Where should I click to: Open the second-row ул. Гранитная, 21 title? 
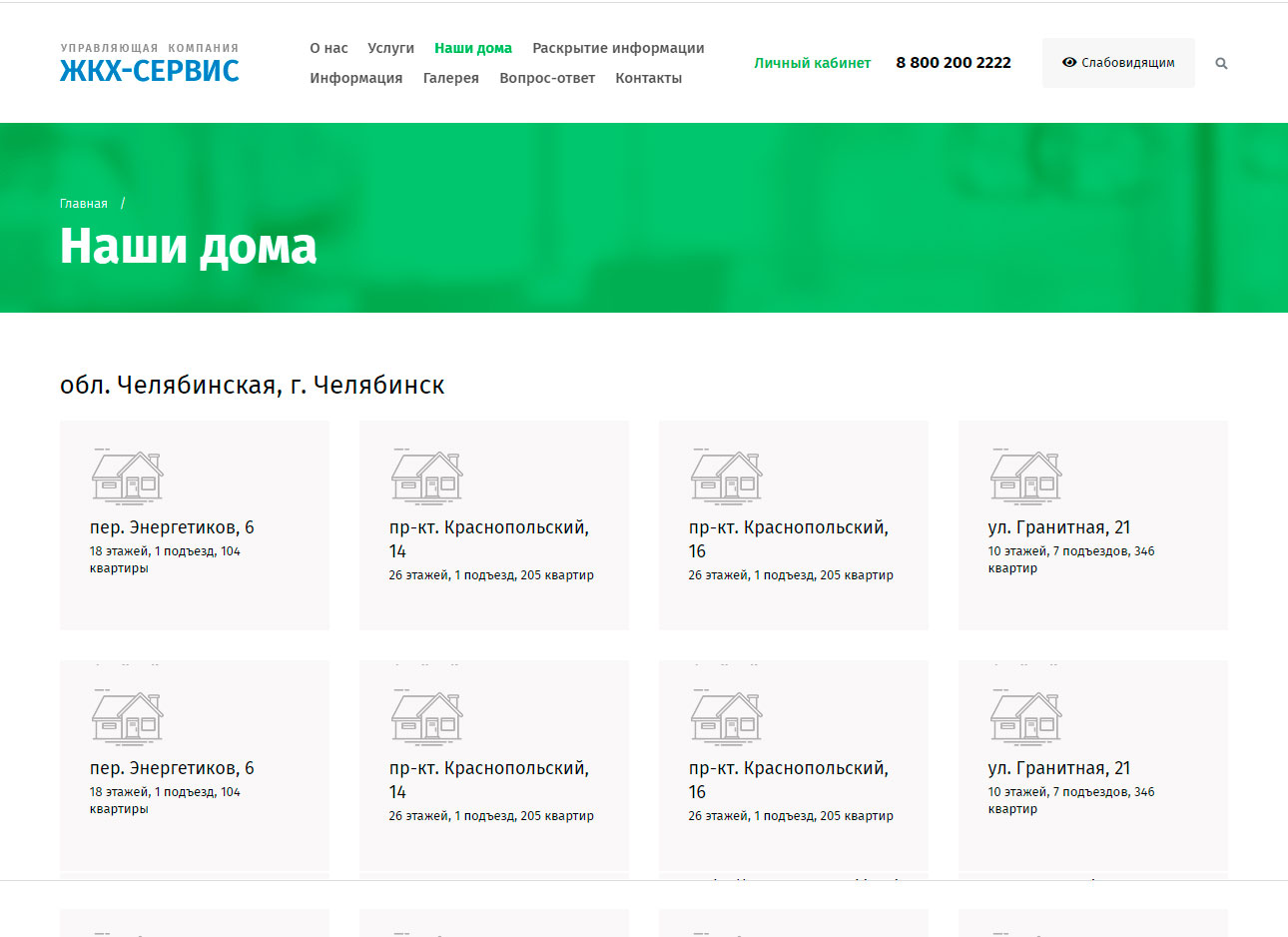(1058, 768)
